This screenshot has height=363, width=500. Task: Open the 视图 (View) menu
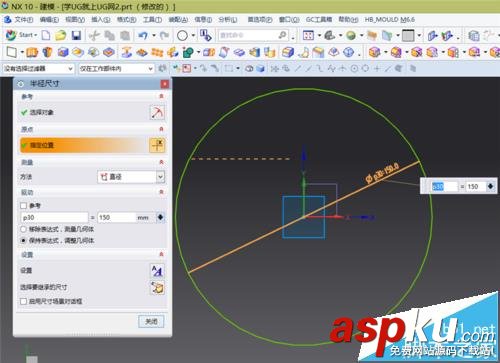tap(75, 20)
